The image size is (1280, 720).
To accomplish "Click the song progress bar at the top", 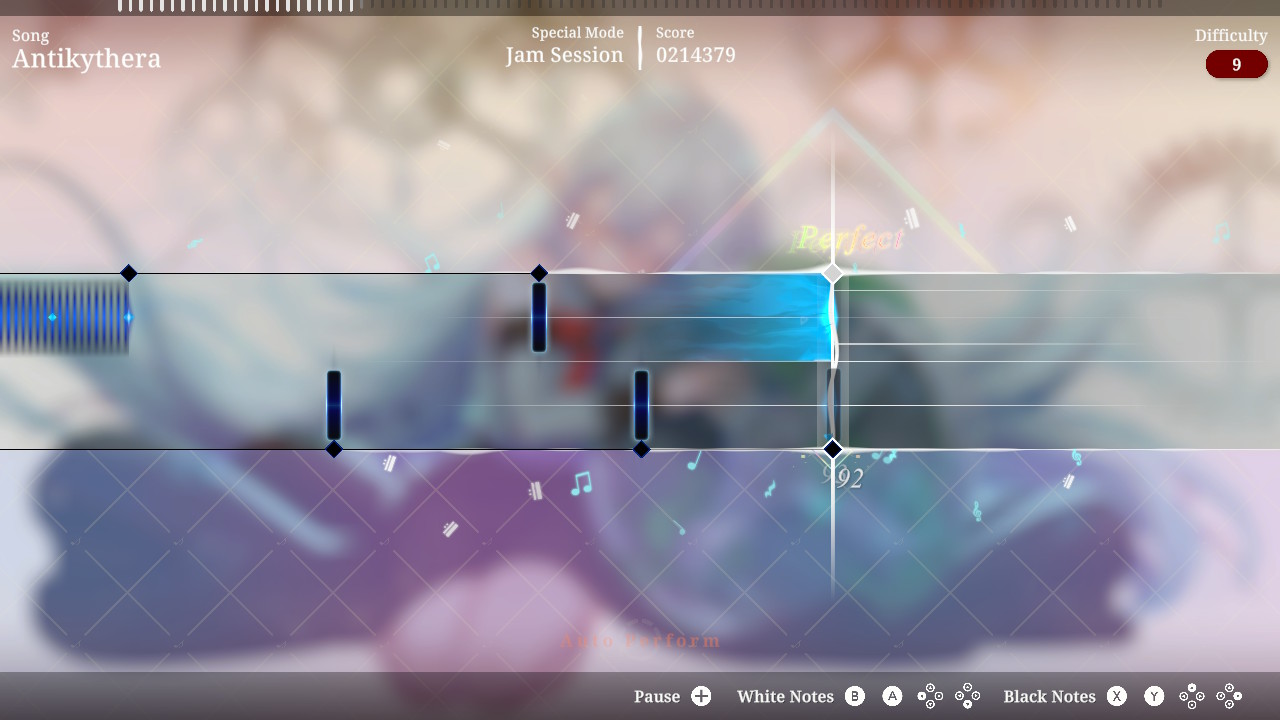I will (x=640, y=6).
